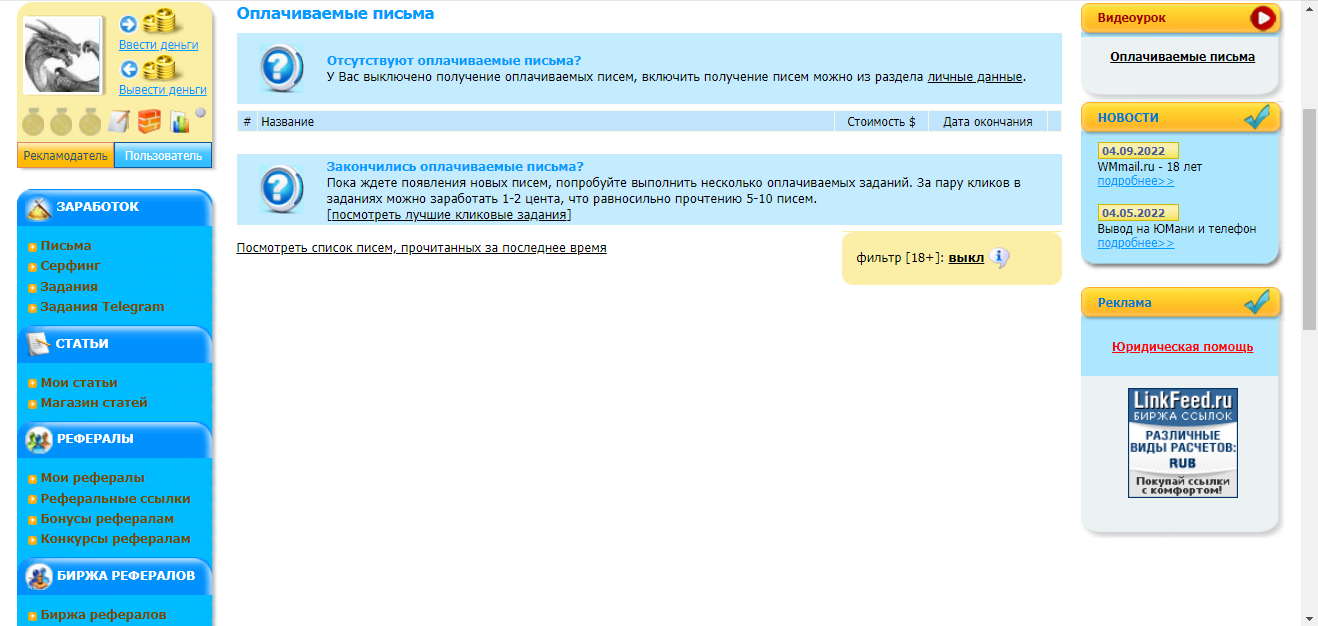Open the bar chart statistics icon
This screenshot has height=626, width=1318.
(180, 122)
